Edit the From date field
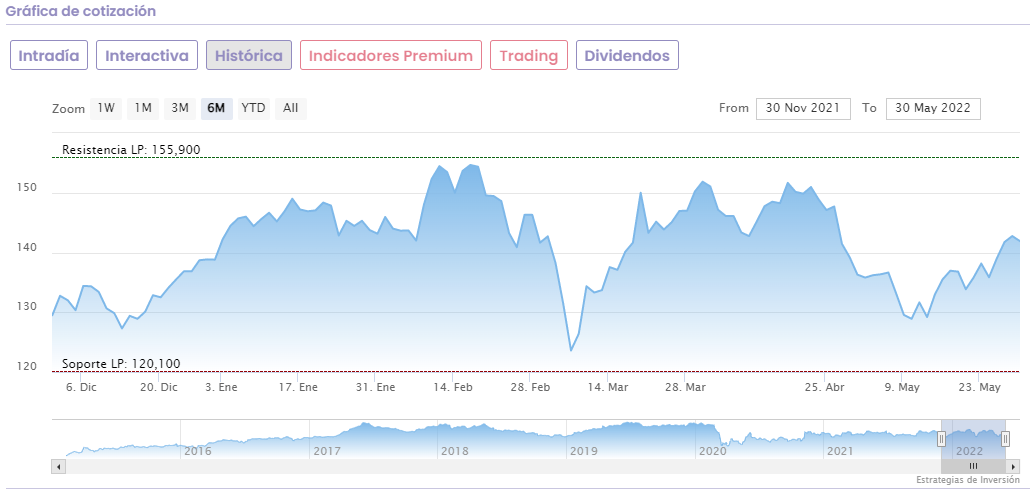Screen dimensions: 1036x496 (x=803, y=108)
